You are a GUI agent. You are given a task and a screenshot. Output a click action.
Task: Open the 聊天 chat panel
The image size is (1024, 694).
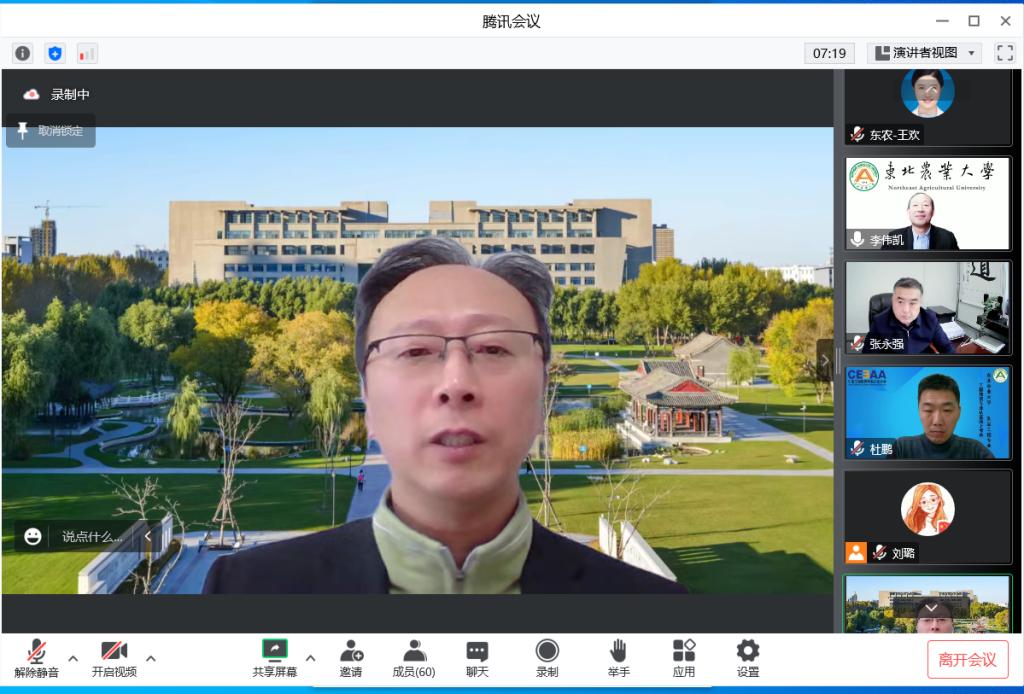point(477,657)
